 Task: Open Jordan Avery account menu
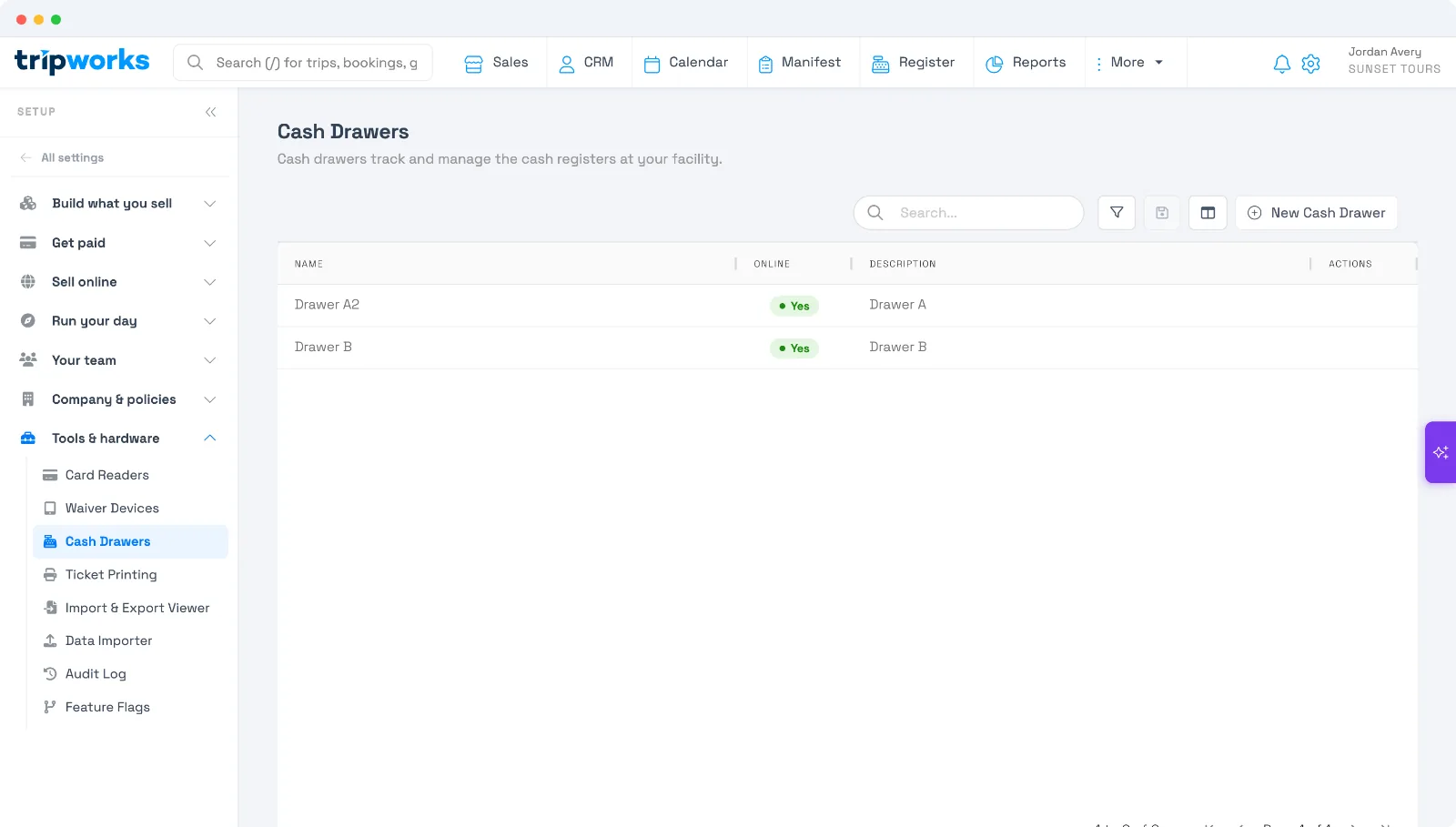point(1394,60)
